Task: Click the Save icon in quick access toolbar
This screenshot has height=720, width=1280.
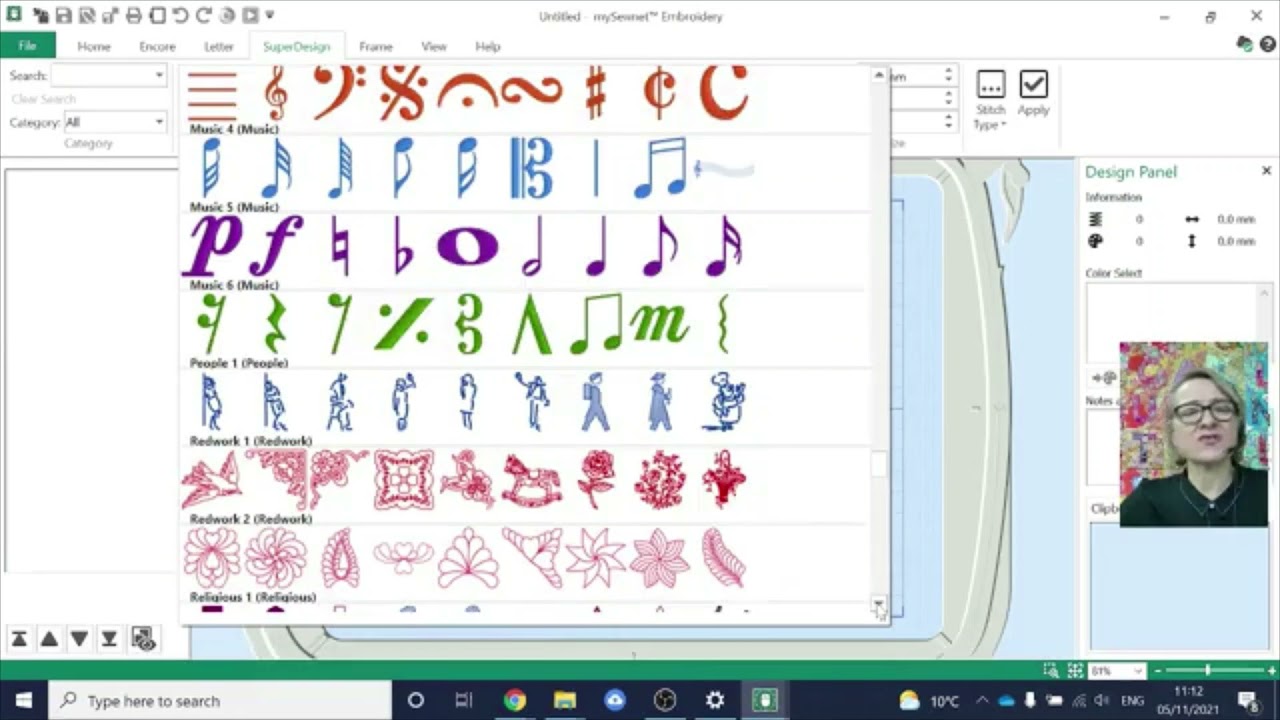Action: point(63,16)
